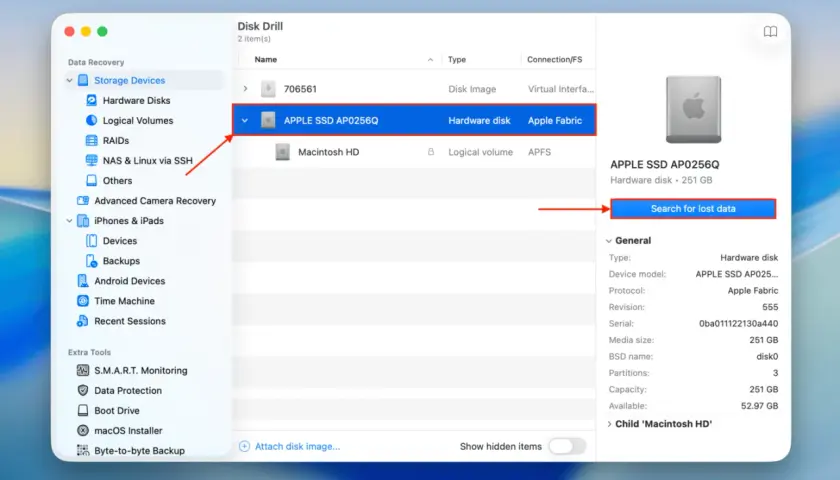Click the Backups icon in sidebar
Screen dimensions: 840x480
[92, 261]
